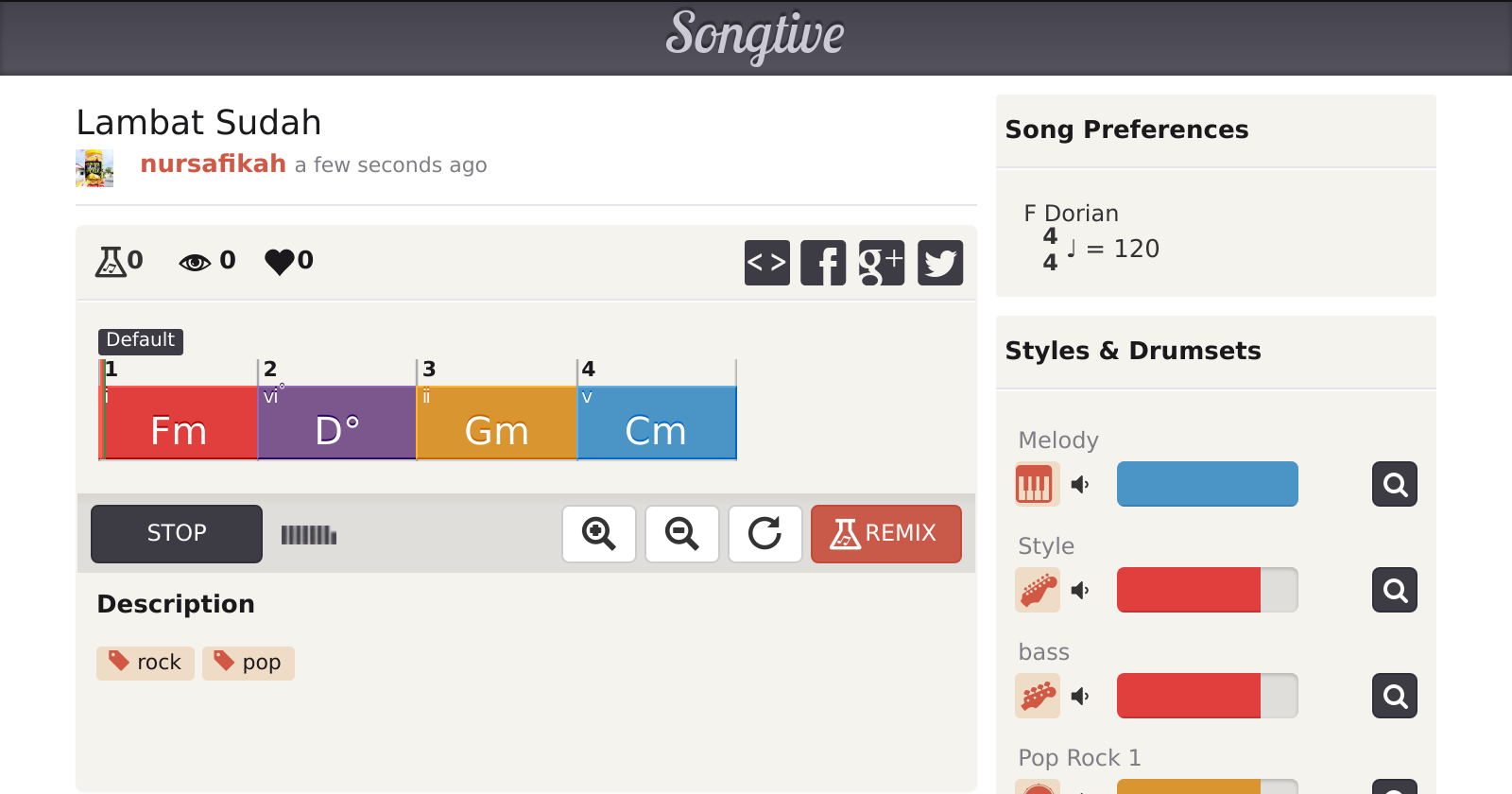Click the embed code icon
Viewport: 1512px width, 794px height.
(x=766, y=263)
